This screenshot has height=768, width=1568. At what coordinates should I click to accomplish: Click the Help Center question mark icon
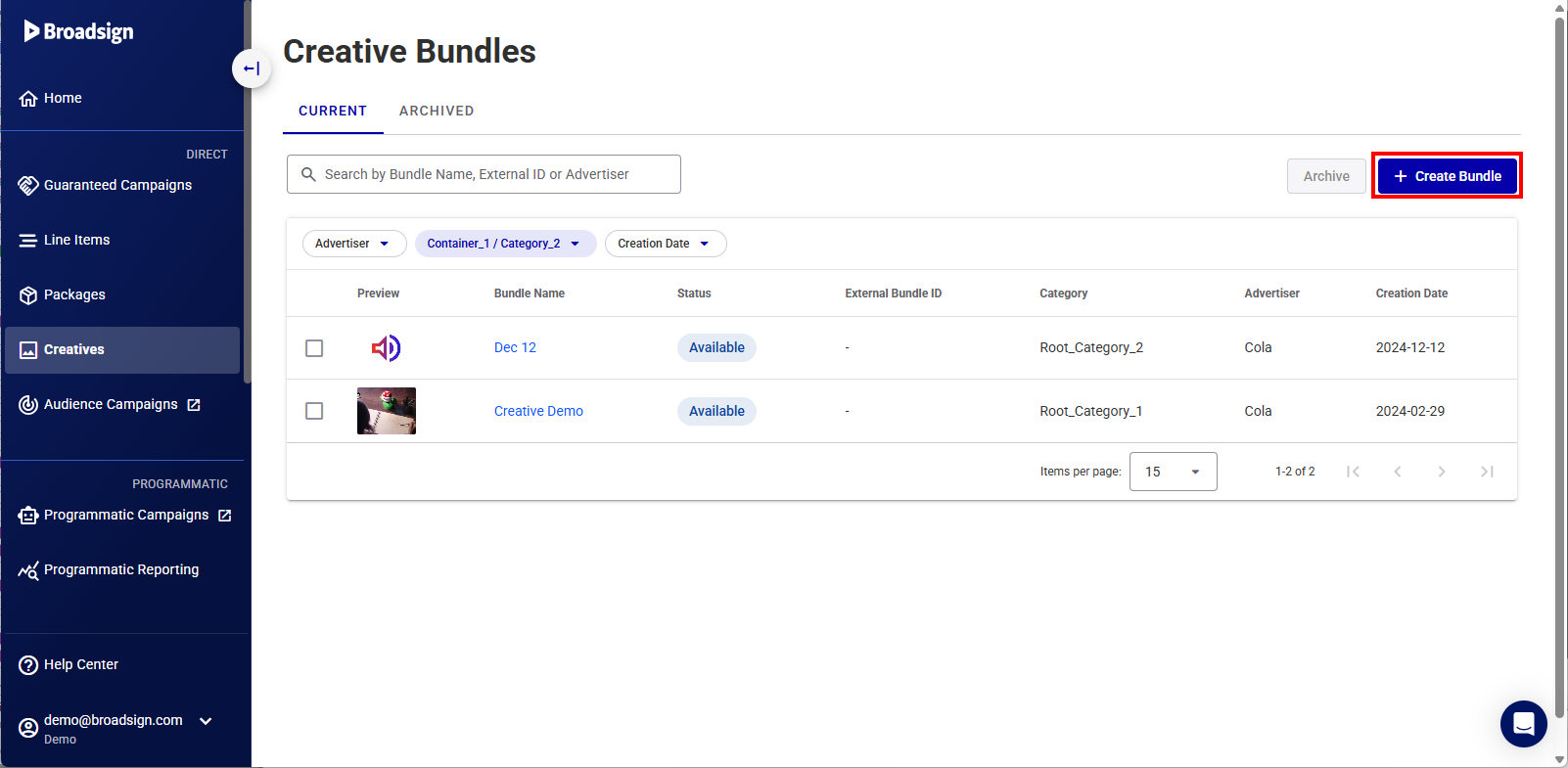28,665
